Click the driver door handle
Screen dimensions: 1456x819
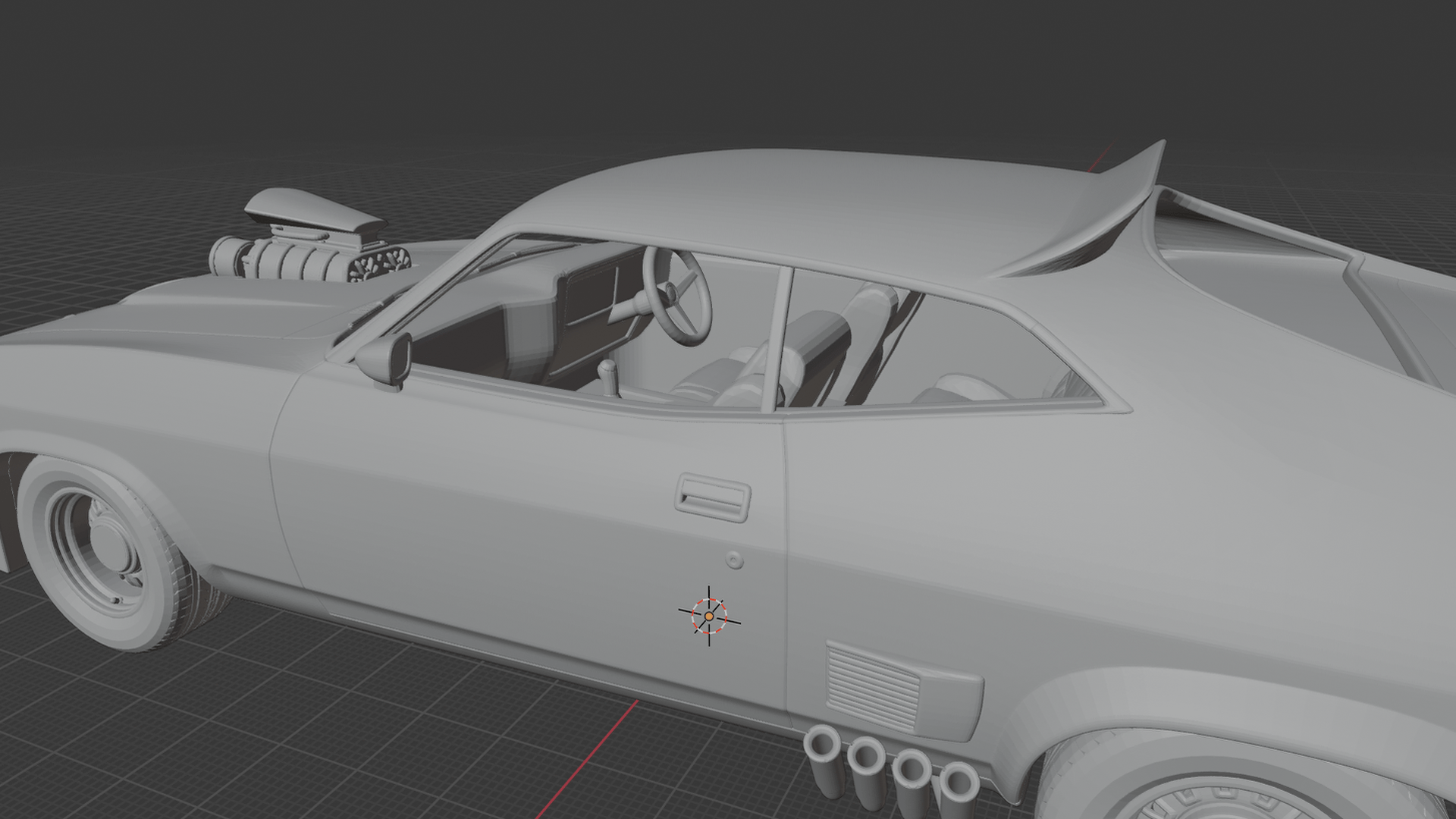click(x=712, y=497)
